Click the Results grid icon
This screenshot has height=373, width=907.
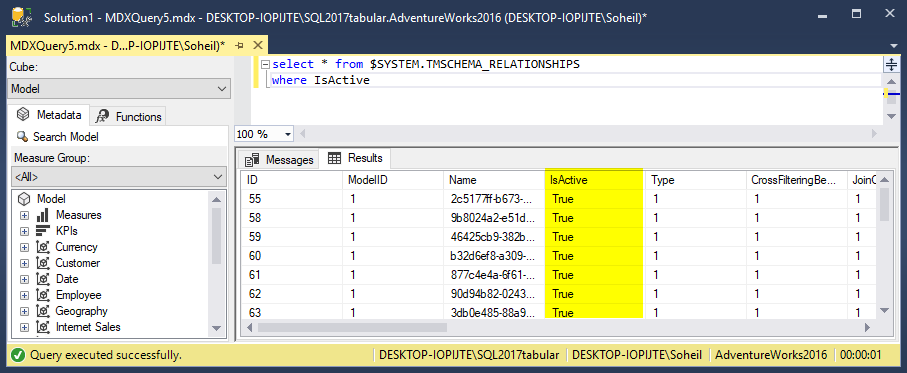pyautogui.click(x=334, y=158)
